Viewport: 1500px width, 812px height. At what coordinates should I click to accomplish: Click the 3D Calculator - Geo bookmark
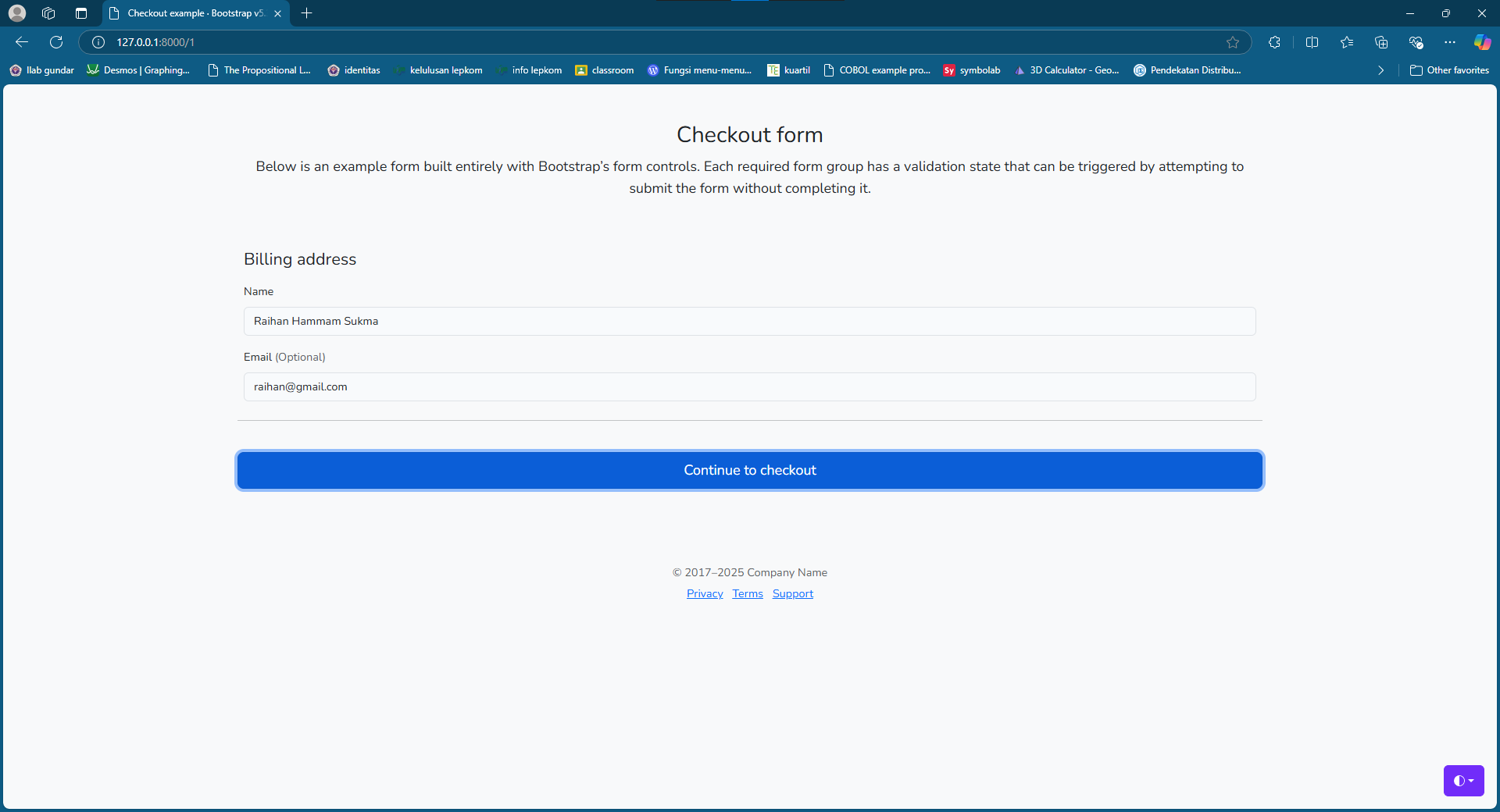pyautogui.click(x=1067, y=69)
